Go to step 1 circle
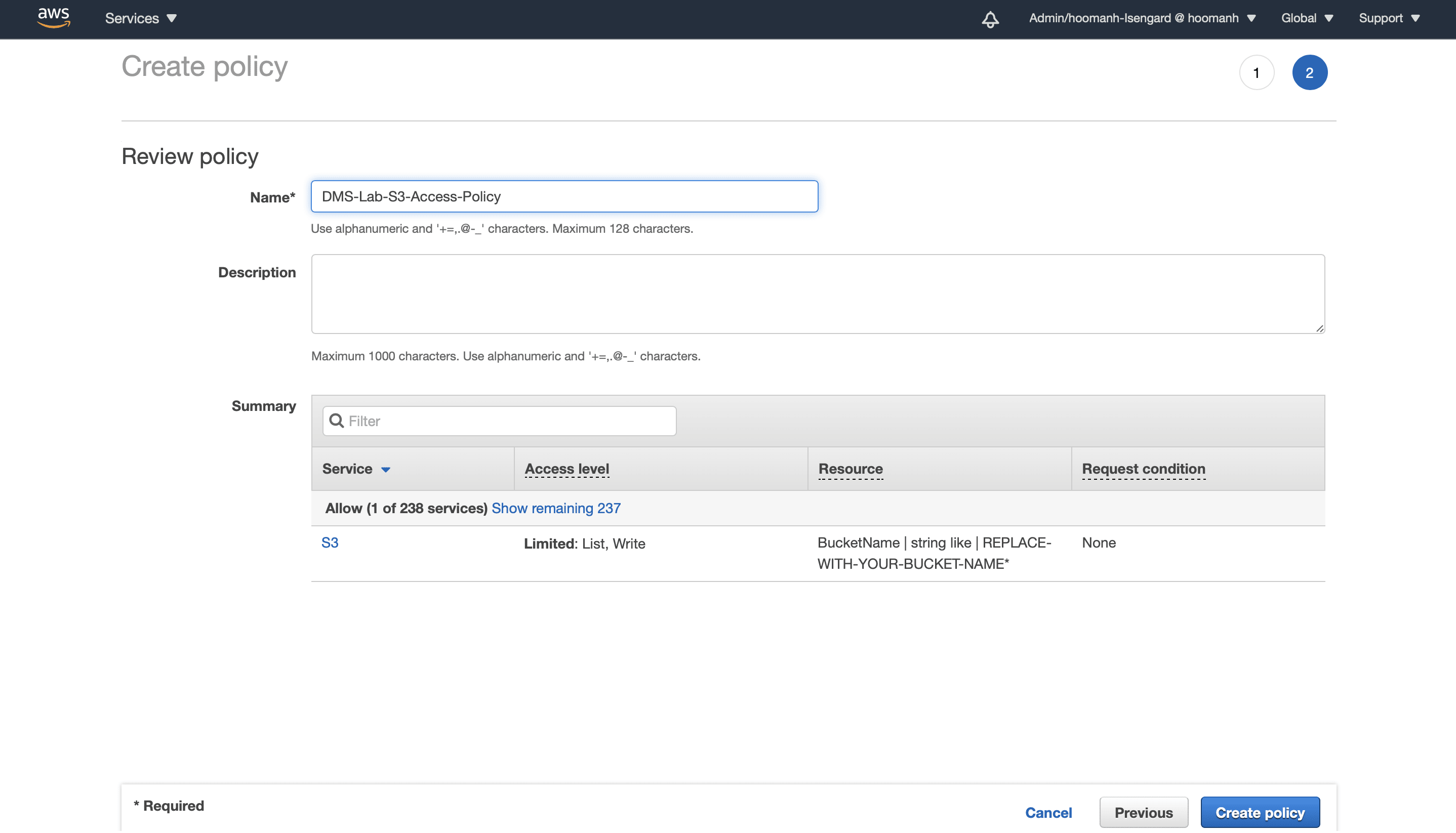The image size is (1456, 833). 1256,73
